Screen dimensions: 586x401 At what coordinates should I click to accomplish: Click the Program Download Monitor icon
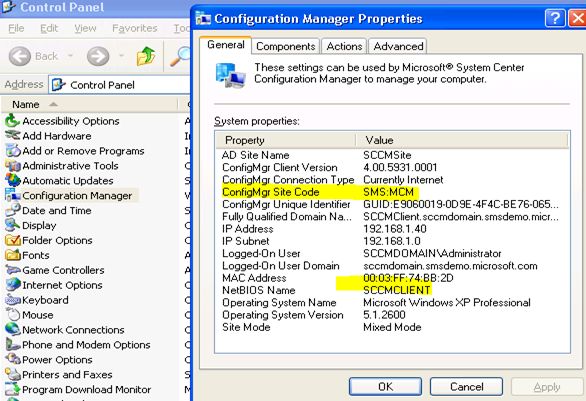tap(12, 389)
